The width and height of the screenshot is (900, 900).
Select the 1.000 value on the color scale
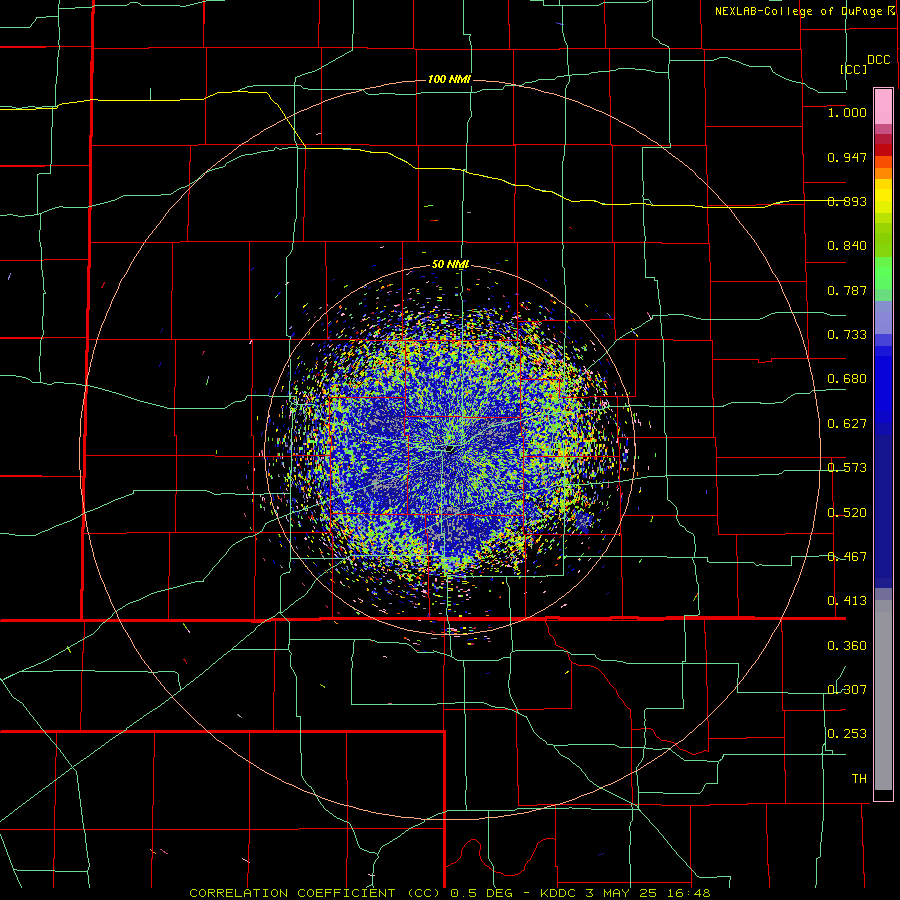[x=847, y=112]
